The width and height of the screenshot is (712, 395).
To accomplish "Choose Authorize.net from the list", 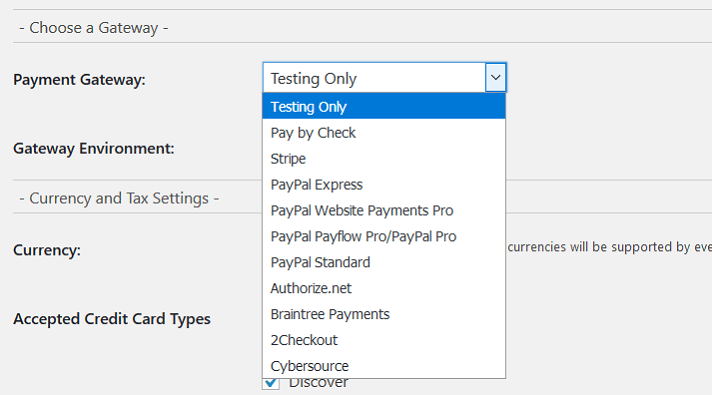I will pos(384,288).
